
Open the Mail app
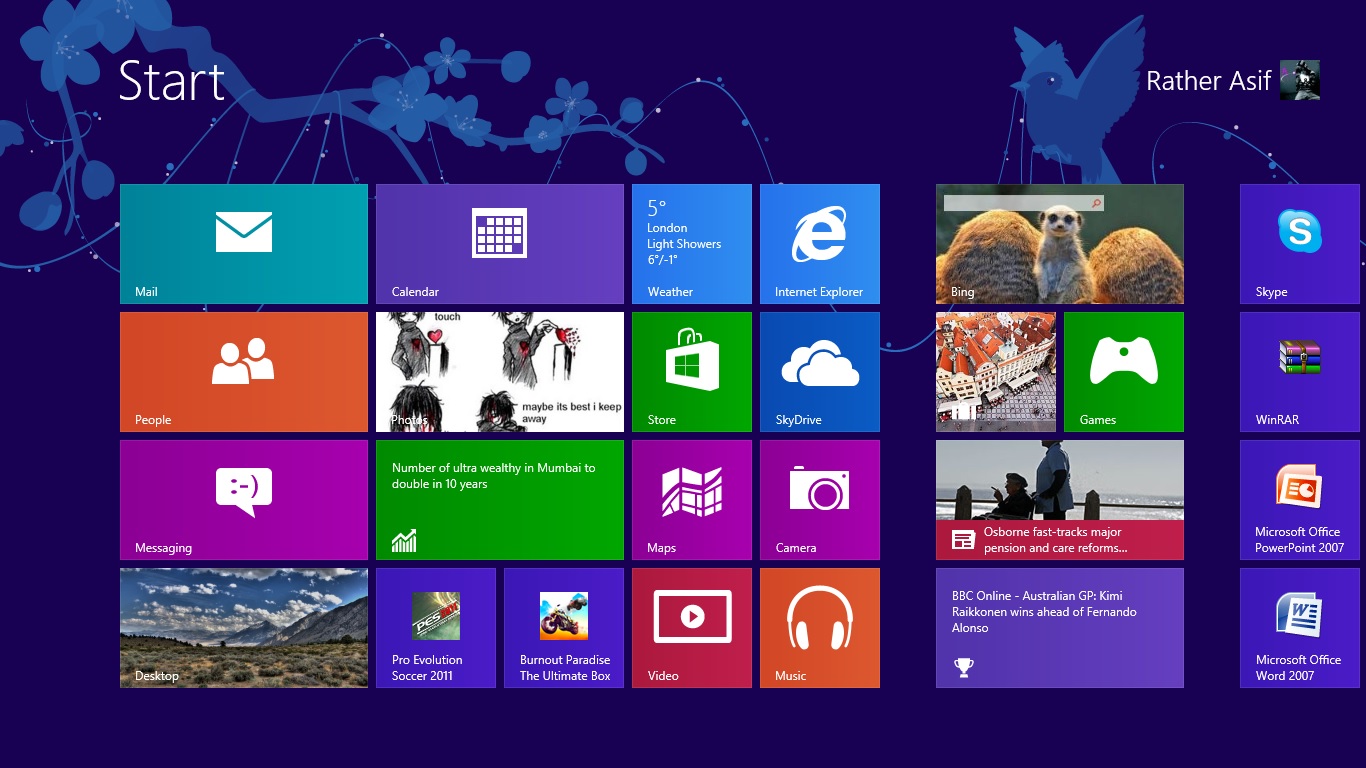pos(243,243)
